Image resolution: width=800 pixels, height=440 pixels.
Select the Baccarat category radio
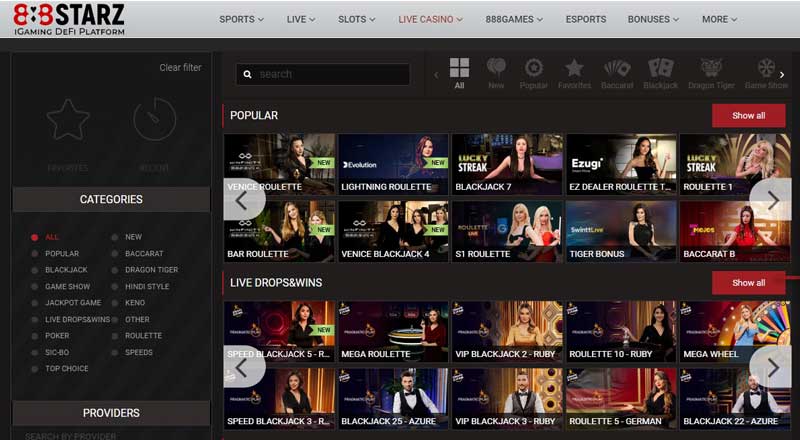[115, 254]
